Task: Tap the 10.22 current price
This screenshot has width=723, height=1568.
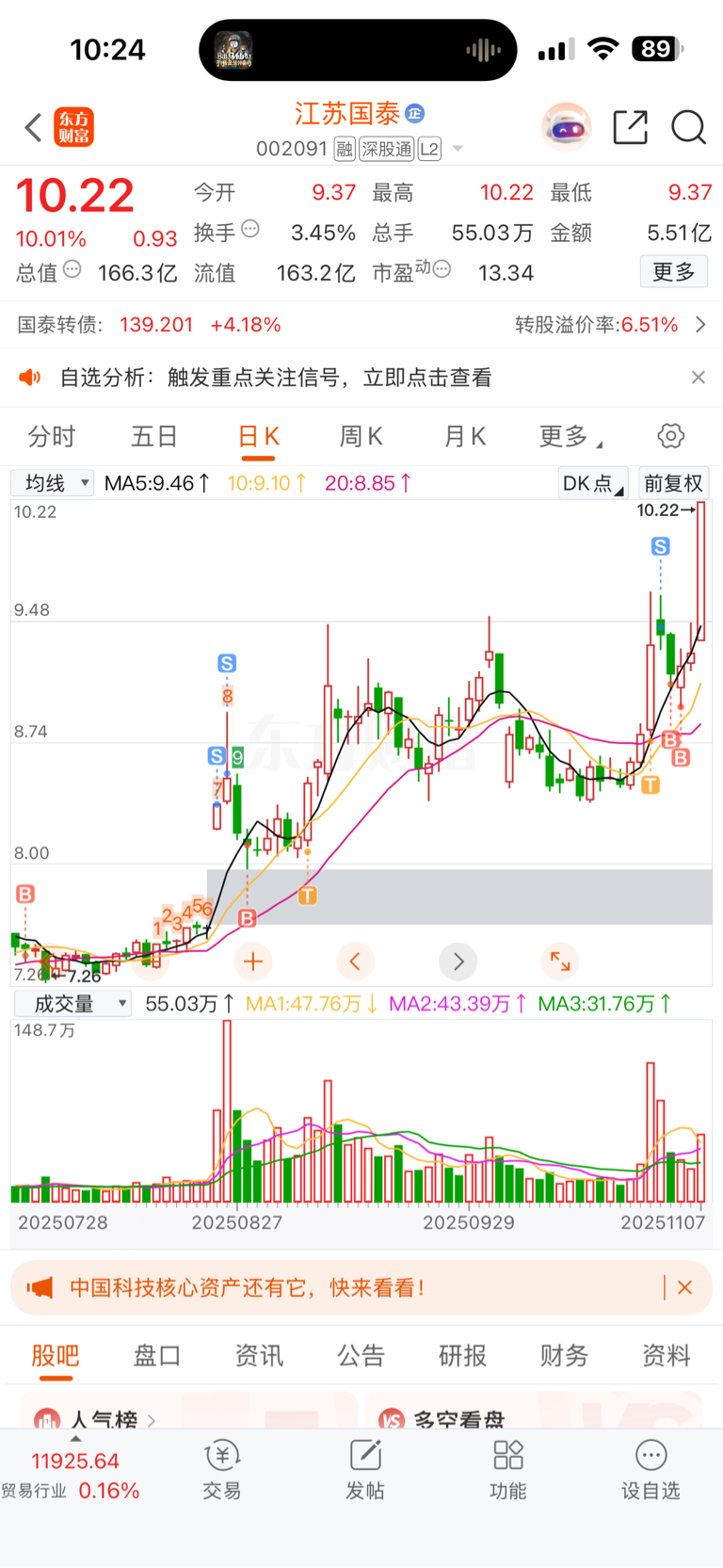Action: pos(75,196)
